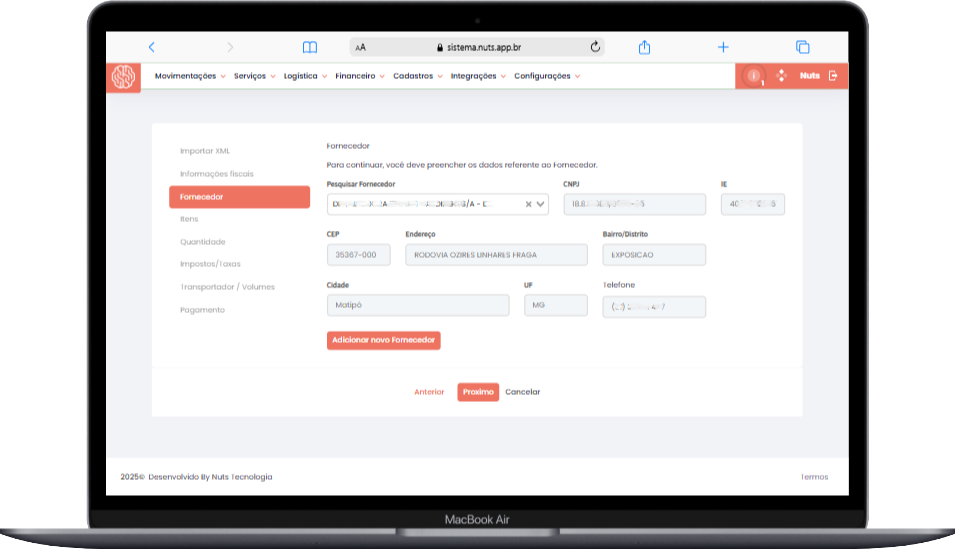Image resolution: width=955 pixels, height=549 pixels.
Task: Click the Cancelar link
Action: (522, 392)
